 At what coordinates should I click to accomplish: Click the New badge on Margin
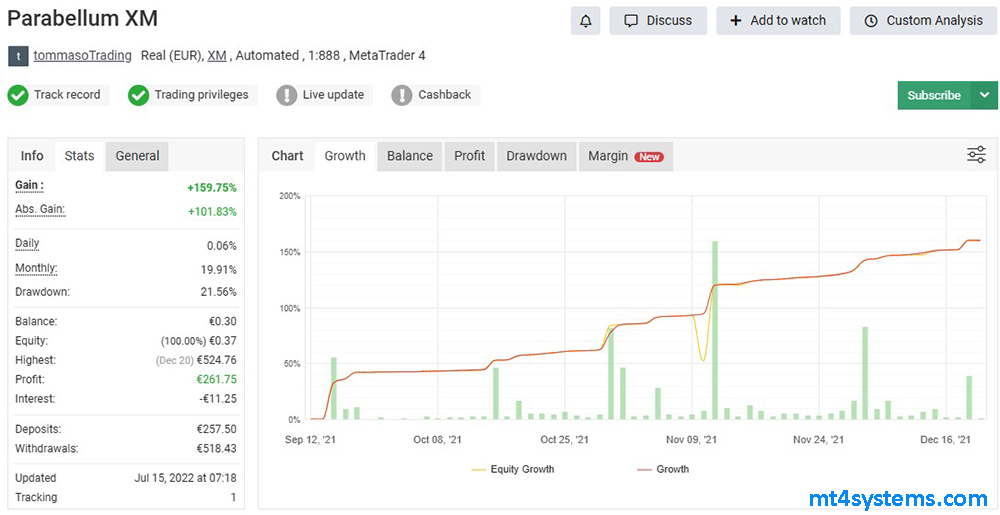coord(650,157)
